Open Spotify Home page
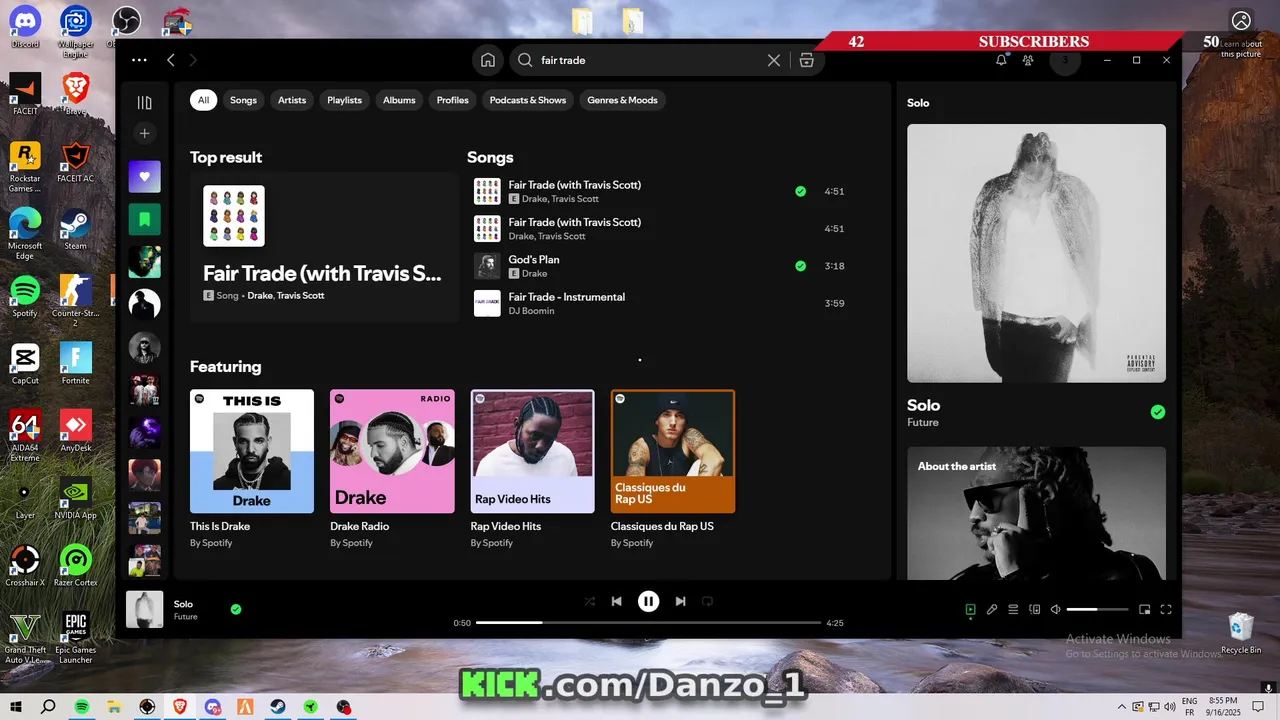The image size is (1280, 720). pos(488,60)
